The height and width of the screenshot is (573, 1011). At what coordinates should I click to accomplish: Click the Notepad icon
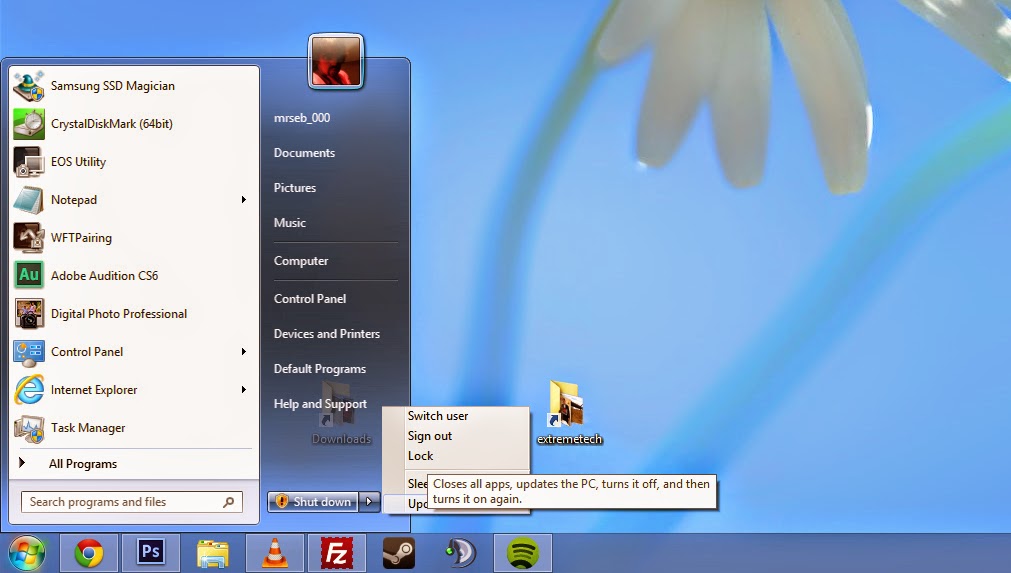click(x=29, y=200)
